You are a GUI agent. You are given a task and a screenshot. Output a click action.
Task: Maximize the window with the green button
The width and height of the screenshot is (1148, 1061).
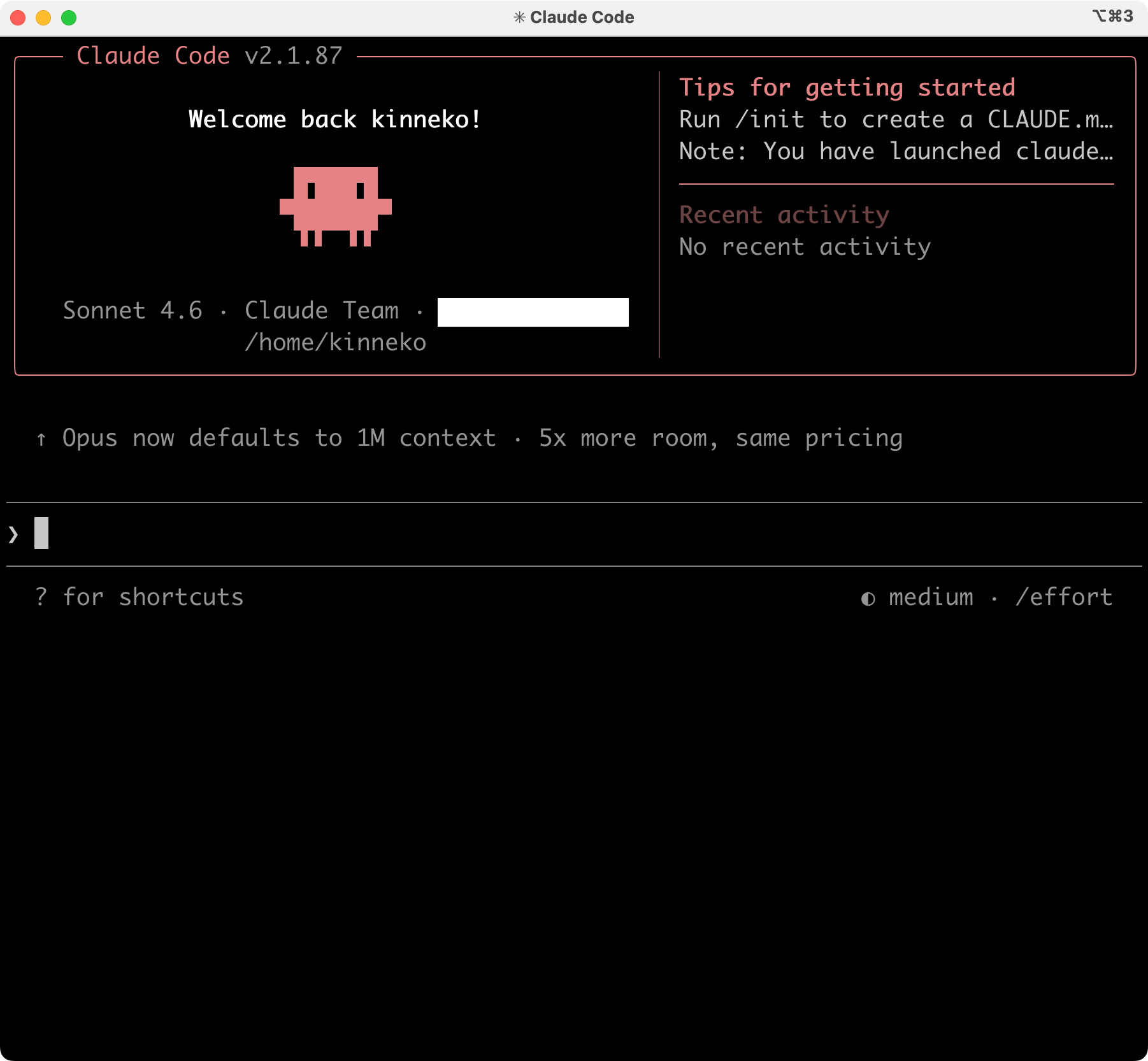[x=69, y=18]
